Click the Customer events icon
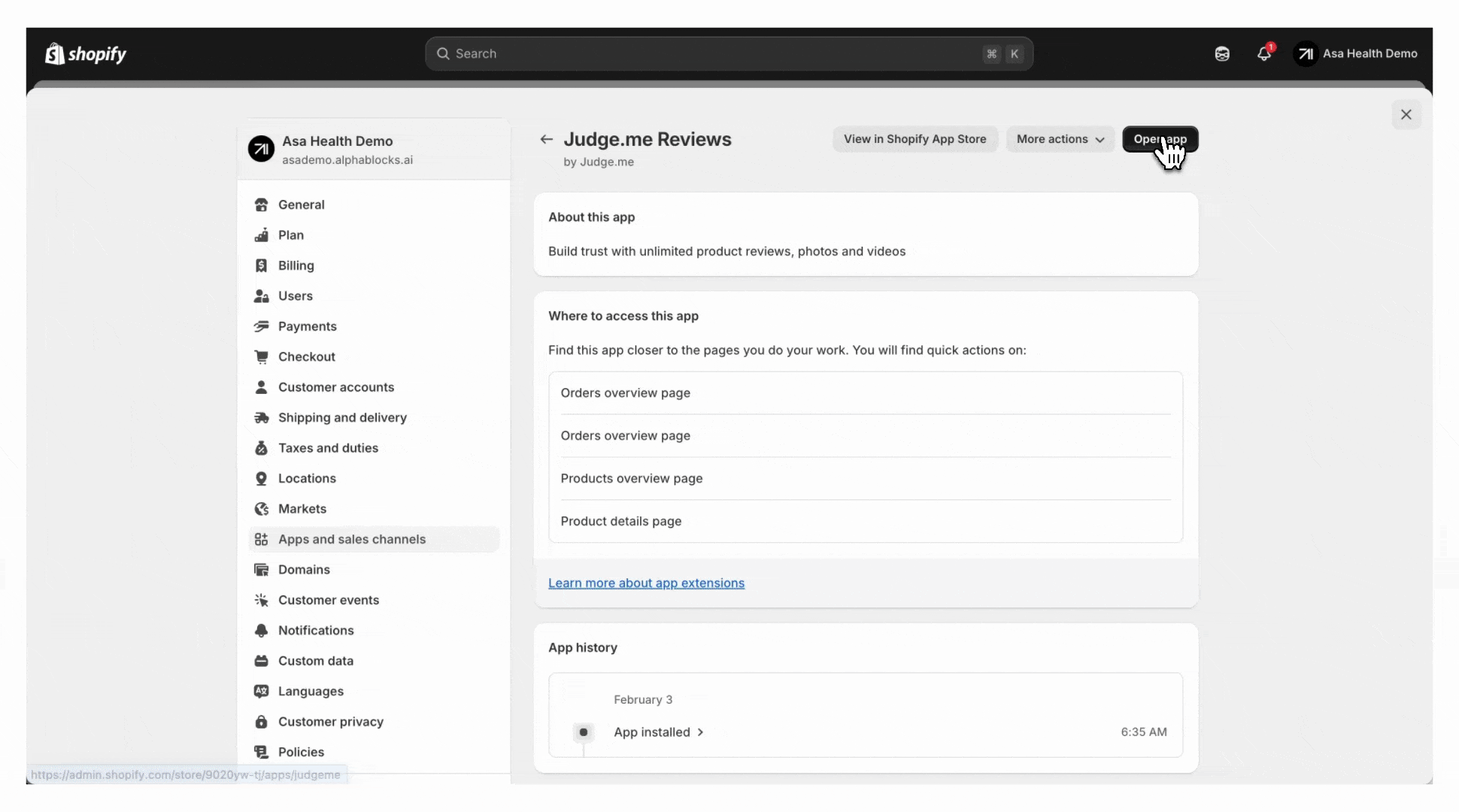This screenshot has height=812, width=1459. (x=261, y=600)
